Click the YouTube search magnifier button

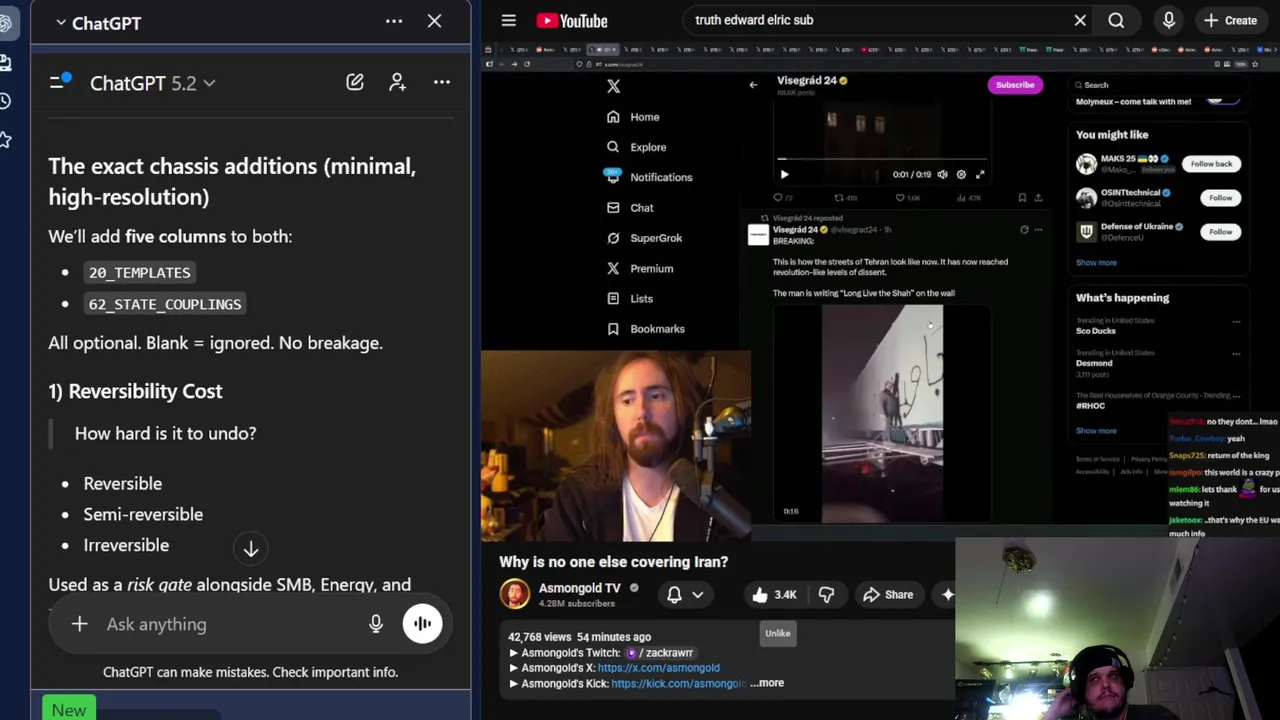tap(1116, 20)
